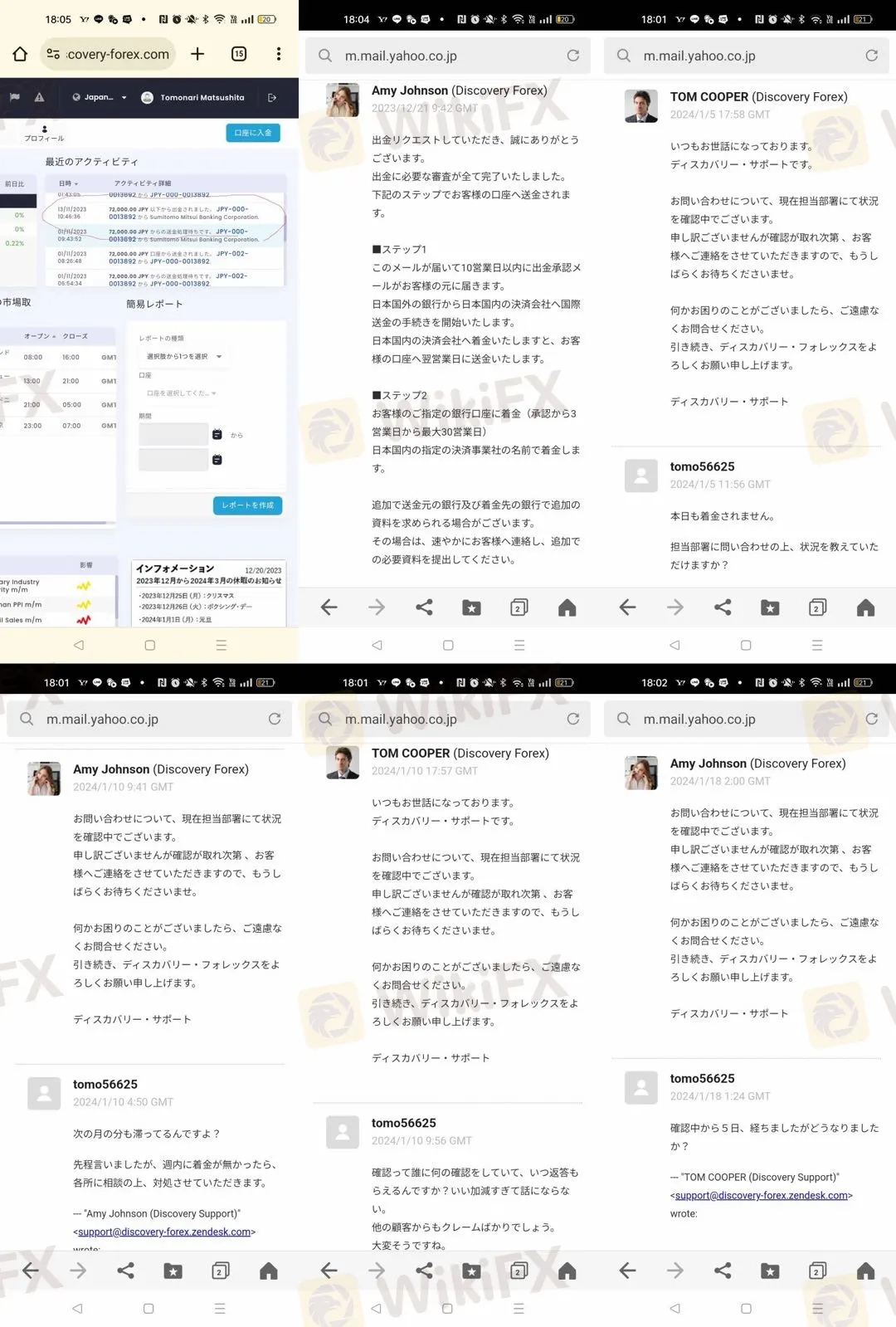This screenshot has height=1327, width=896.
Task: Tap the bookmark icon under the 2024/1/10 9:41 Amy Johnson email
Action: click(x=173, y=1271)
